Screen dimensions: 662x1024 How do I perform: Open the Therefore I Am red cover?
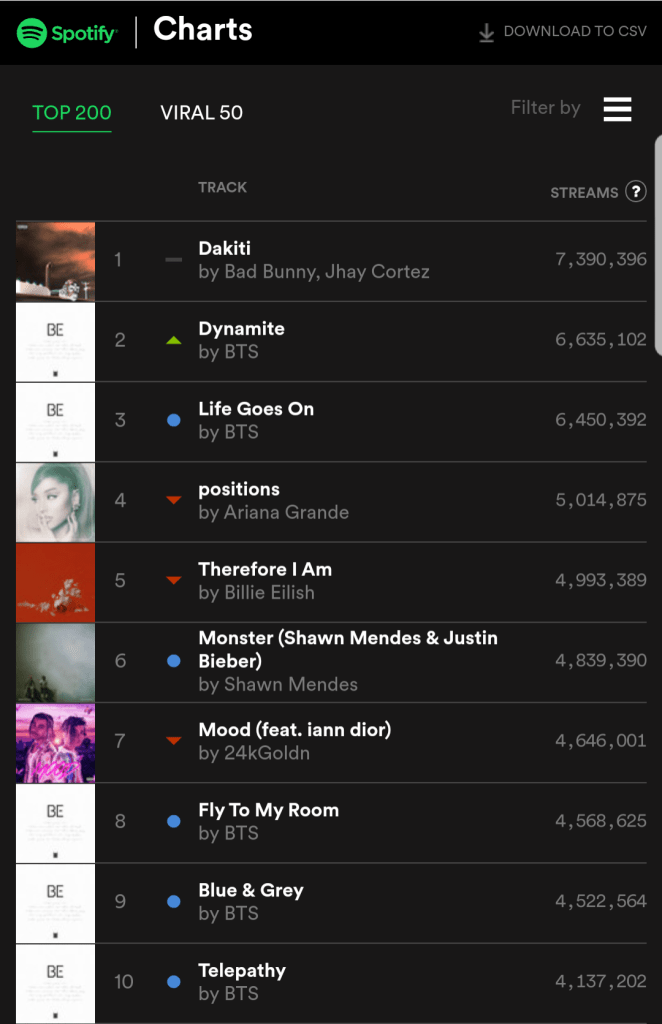coord(56,581)
